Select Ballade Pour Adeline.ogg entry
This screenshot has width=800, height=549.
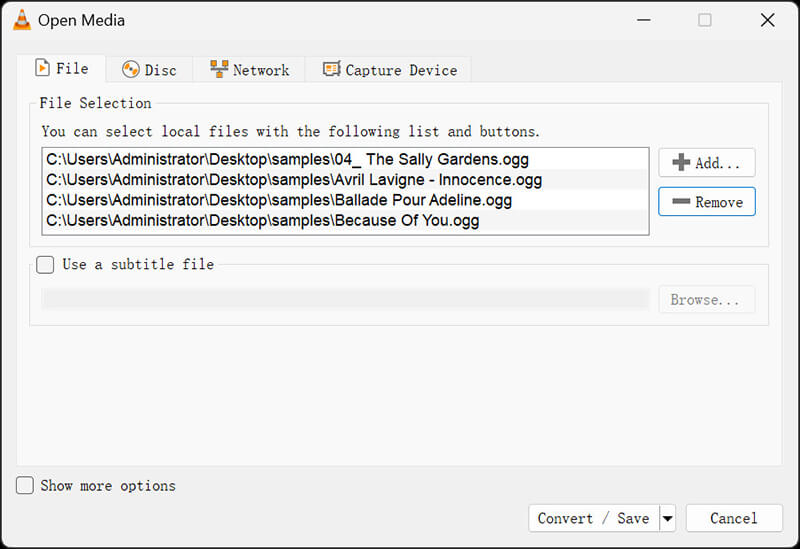click(x=345, y=200)
